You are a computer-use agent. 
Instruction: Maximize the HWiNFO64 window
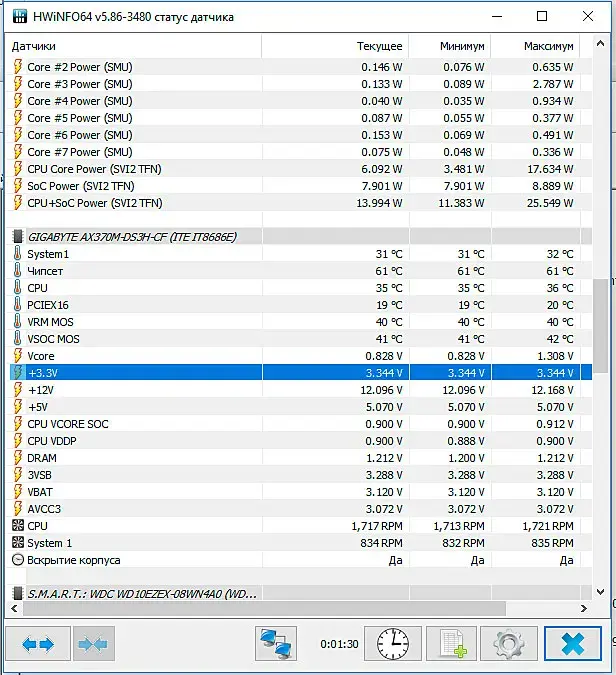[542, 16]
